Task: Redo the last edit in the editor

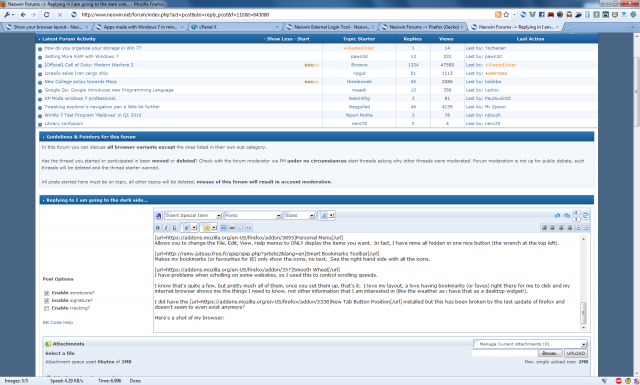Action: pos(567,216)
